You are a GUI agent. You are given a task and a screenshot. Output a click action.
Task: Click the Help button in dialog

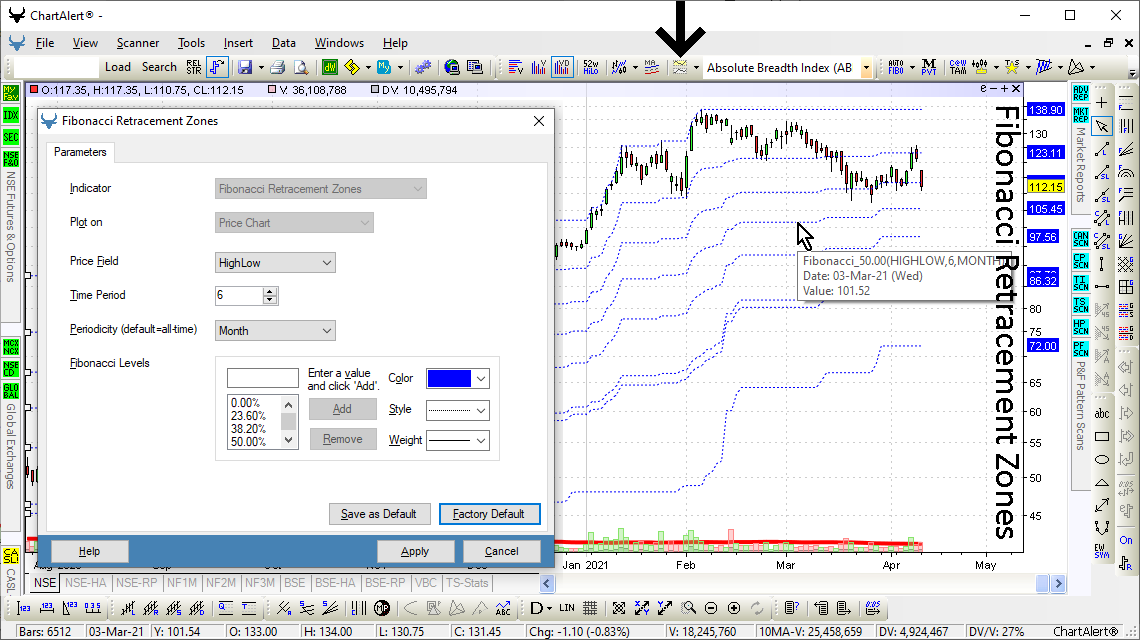coord(89,551)
